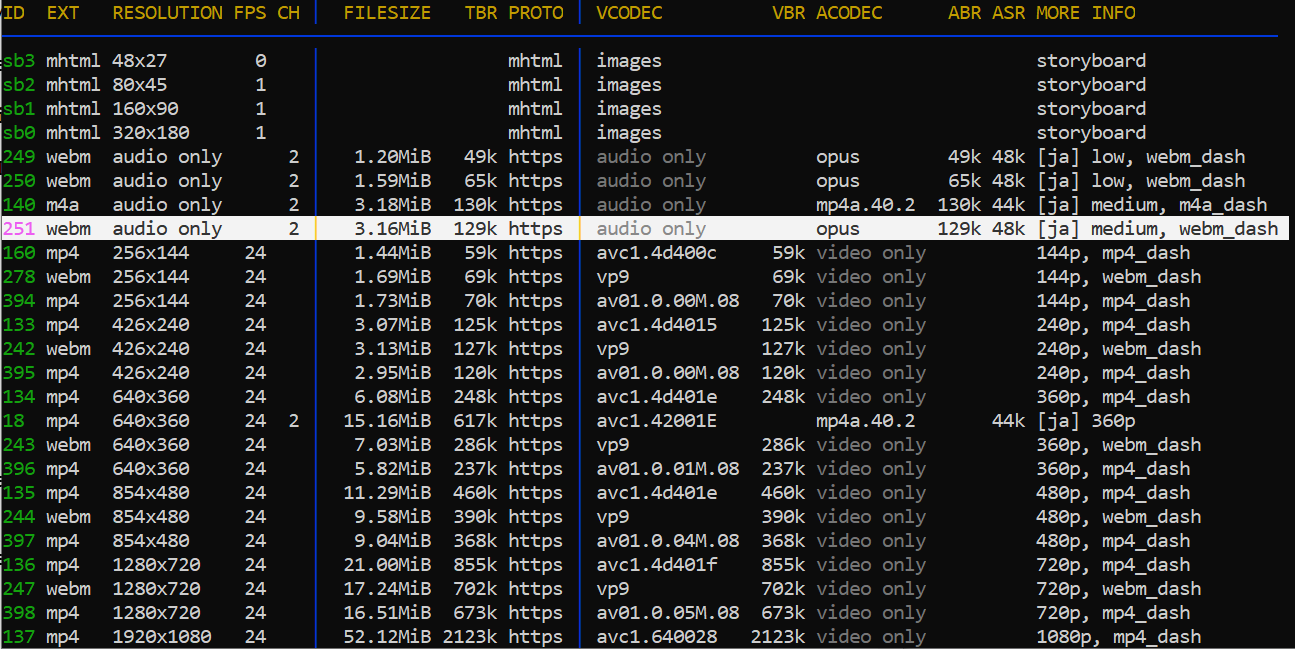Click the 7.03MiB filesize value
The height and width of the screenshot is (649, 1295).
pos(393,445)
